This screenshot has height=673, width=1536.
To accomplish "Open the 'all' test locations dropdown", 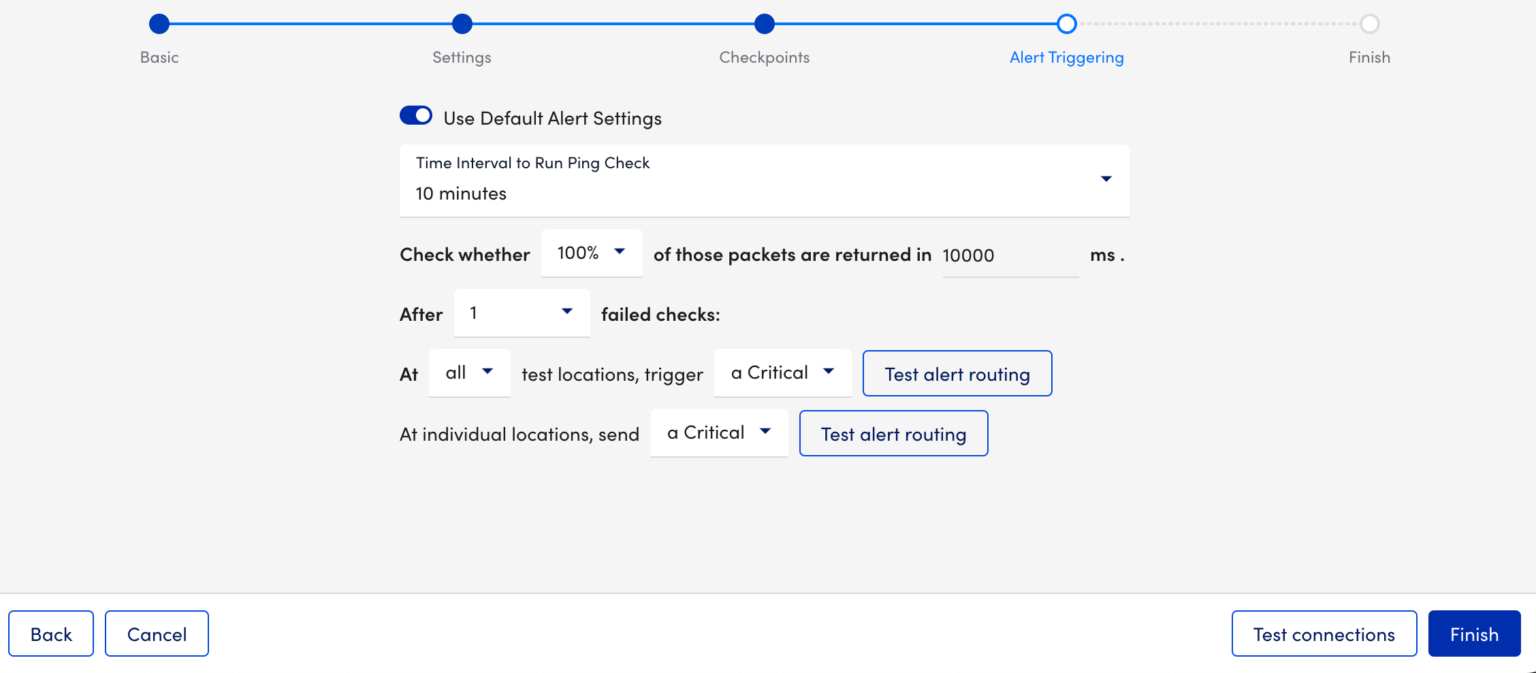I will click(469, 373).
